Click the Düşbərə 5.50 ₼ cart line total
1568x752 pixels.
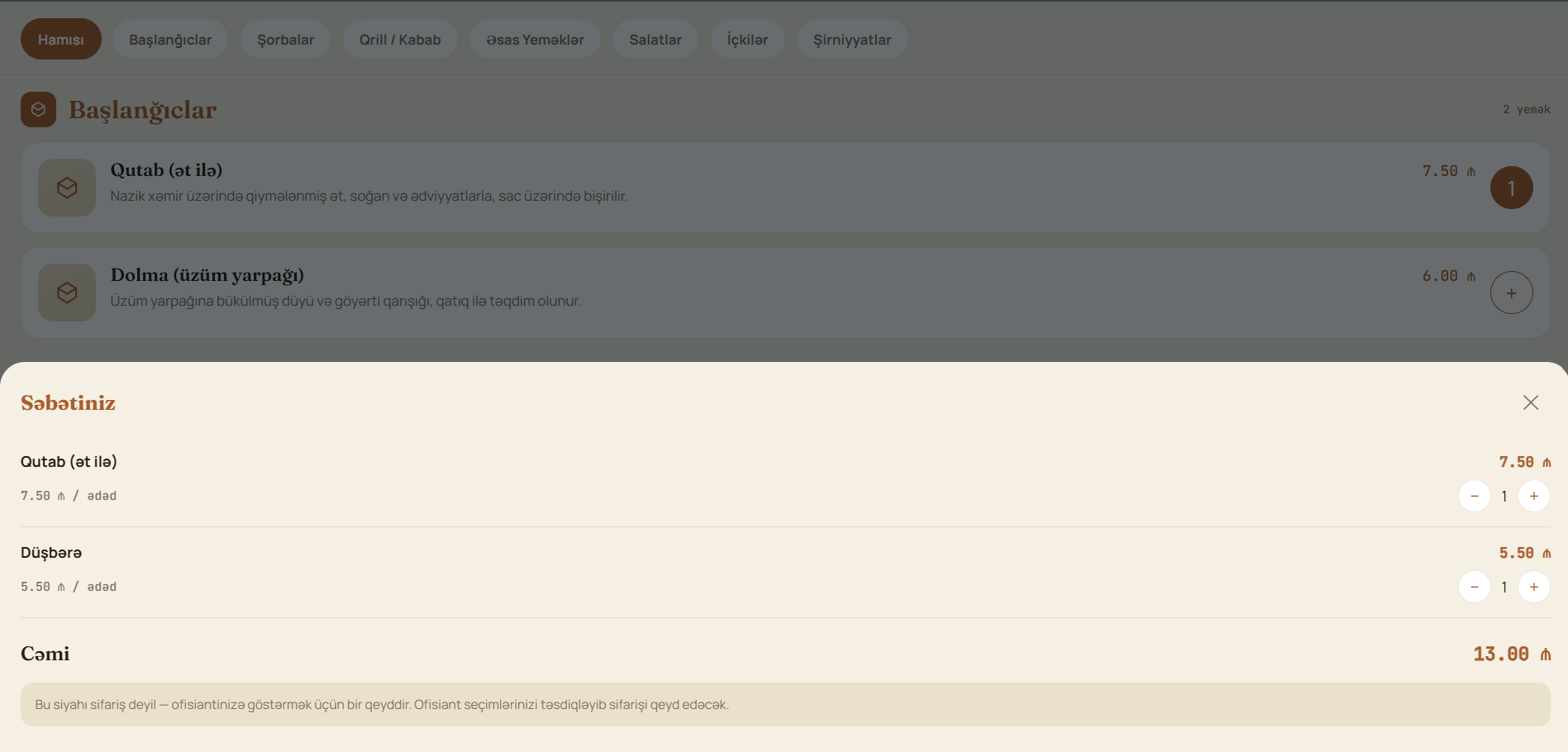pyautogui.click(x=1525, y=553)
